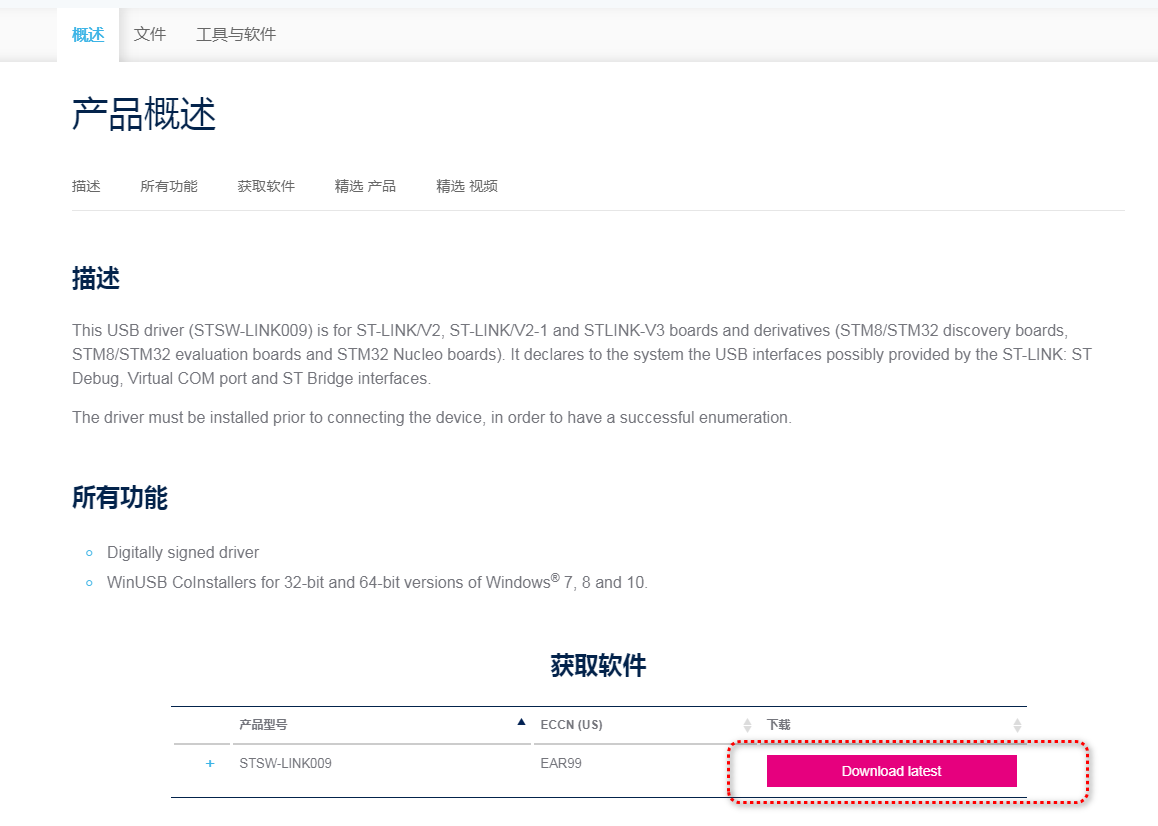Sort table by 下载 column arrows
The width and height of the screenshot is (1158, 826).
pyautogui.click(x=1017, y=726)
